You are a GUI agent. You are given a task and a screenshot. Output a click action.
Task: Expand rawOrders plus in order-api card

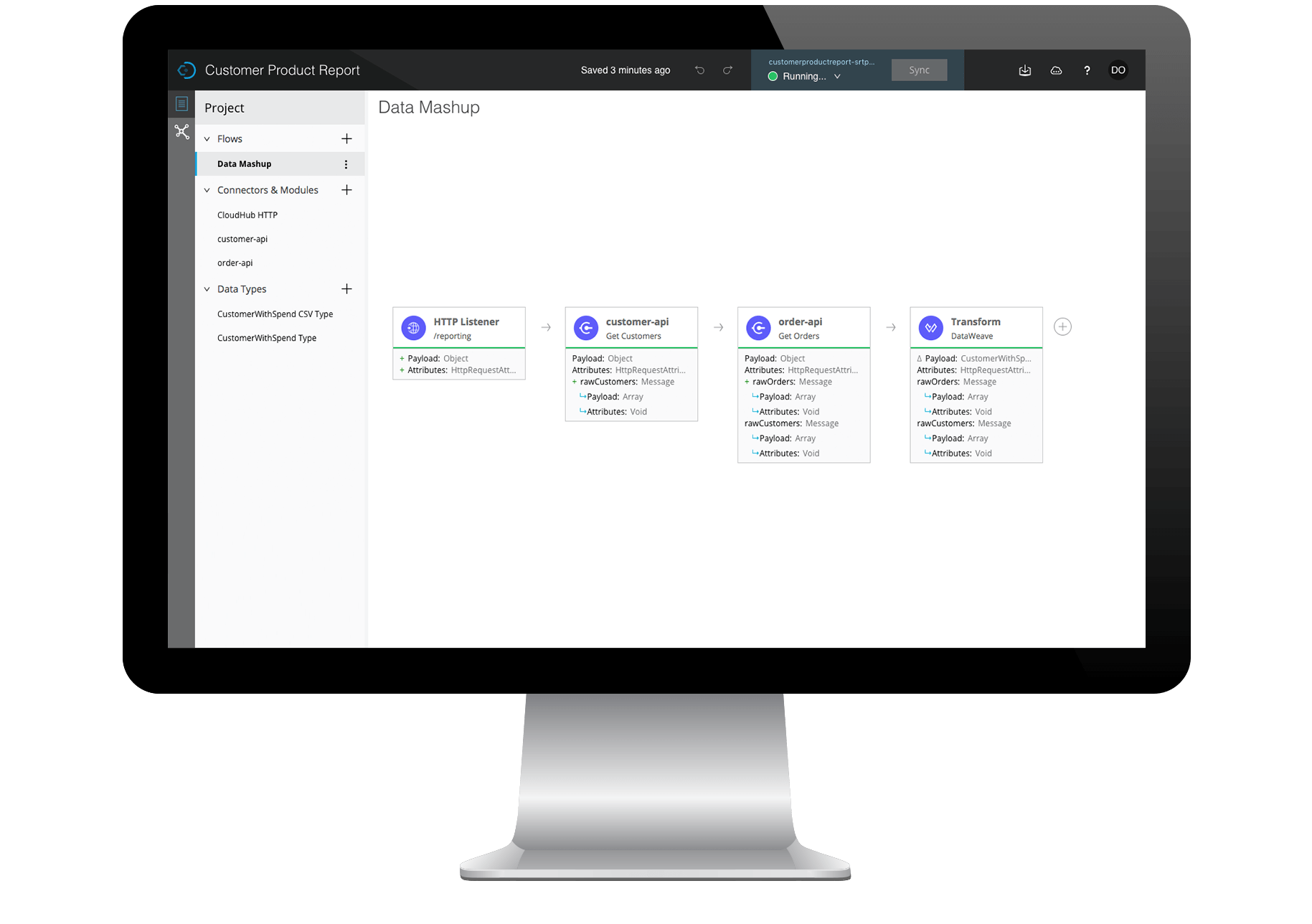(747, 382)
